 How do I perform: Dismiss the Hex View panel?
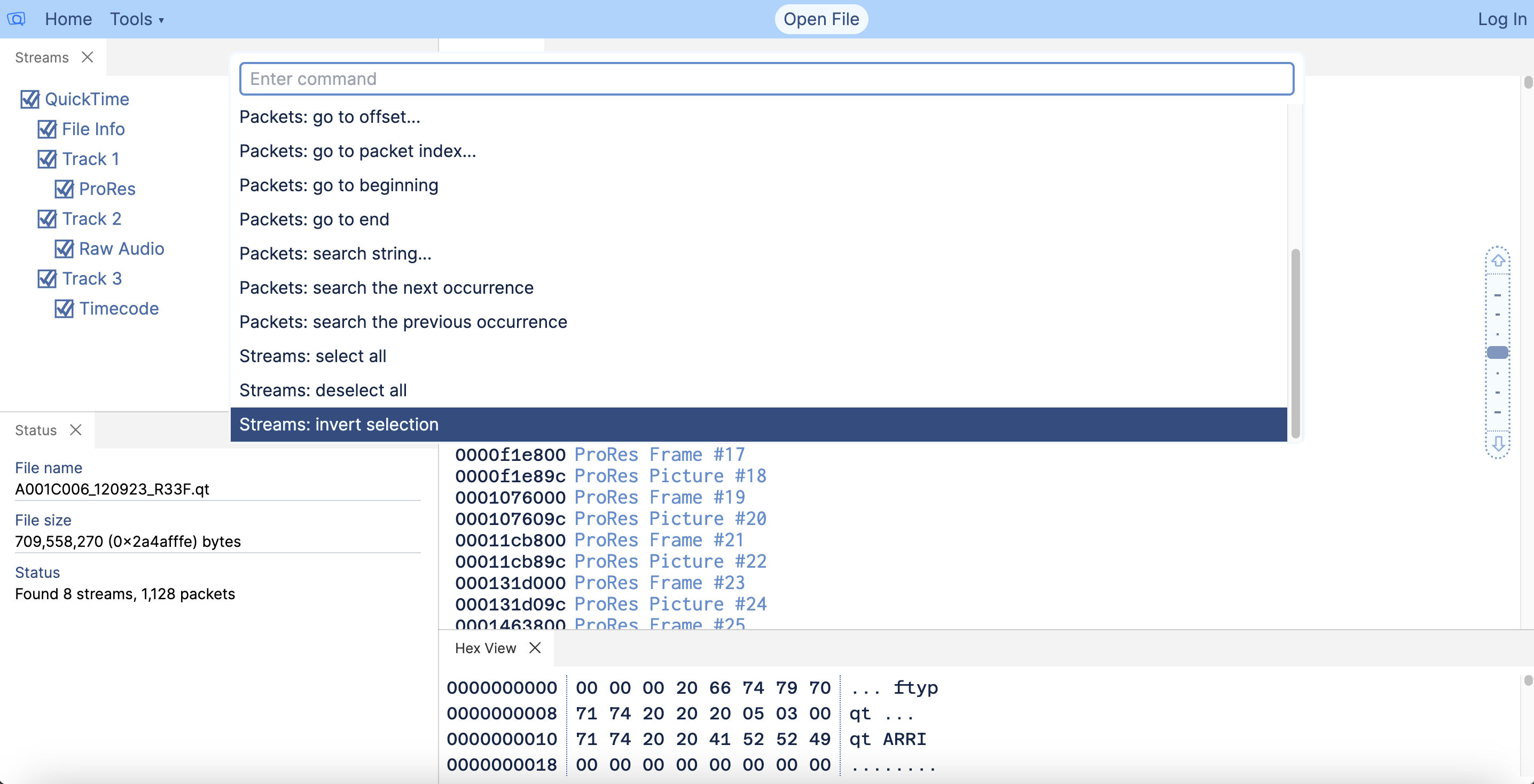(x=534, y=648)
